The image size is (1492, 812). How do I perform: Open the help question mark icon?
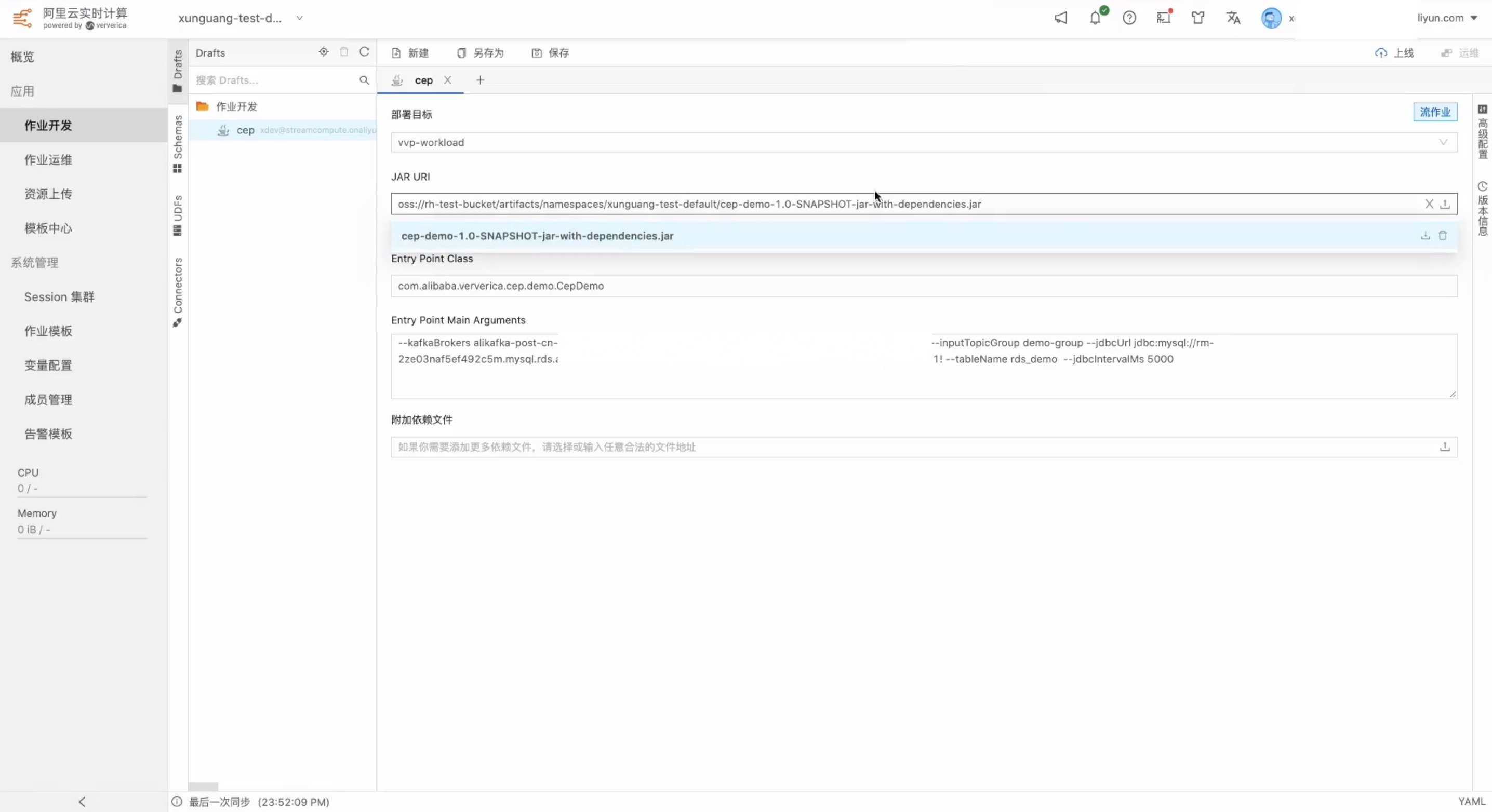(x=1129, y=18)
